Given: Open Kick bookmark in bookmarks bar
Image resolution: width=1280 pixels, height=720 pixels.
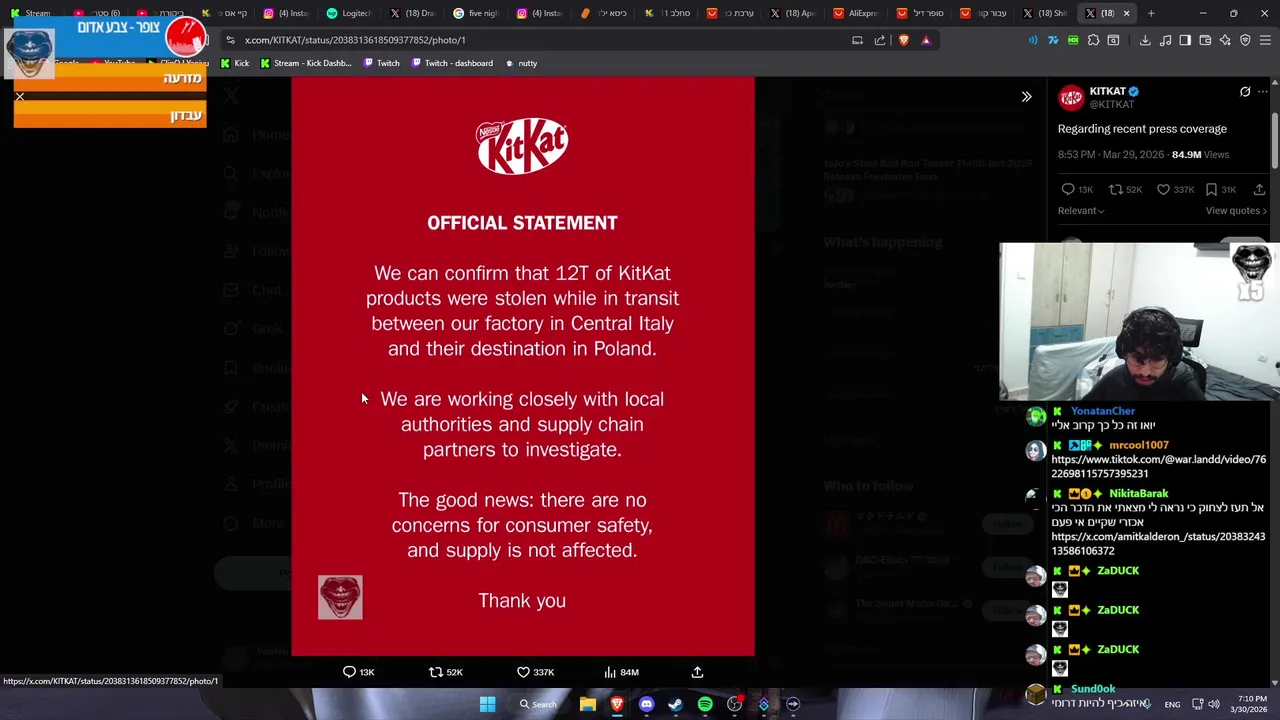Looking at the screenshot, I should (235, 63).
